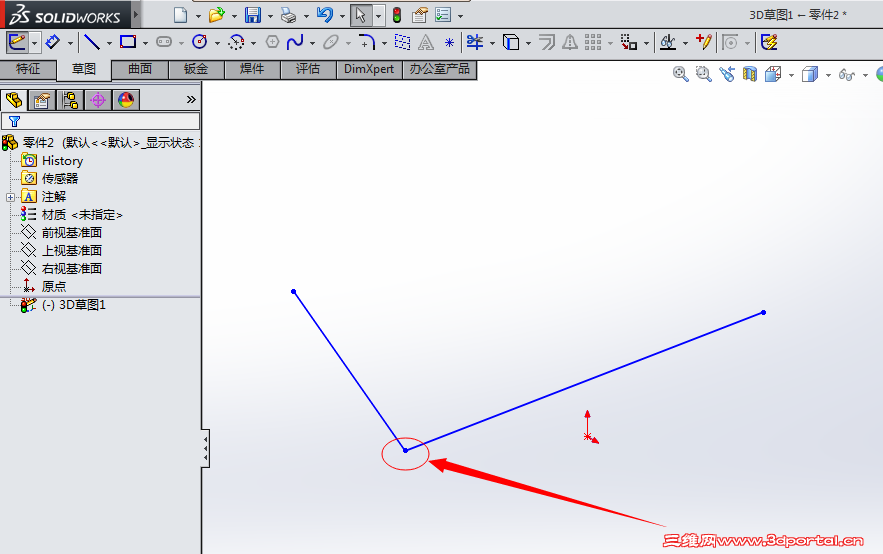Click the Zoom to Fit magnifier icon
Screen dimensions: 883x554
[x=681, y=74]
